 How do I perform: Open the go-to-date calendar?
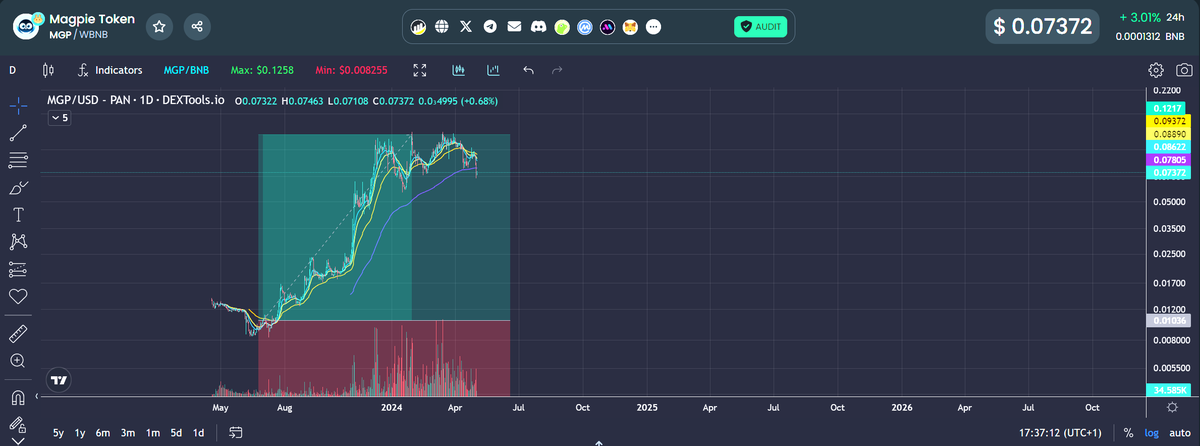[236, 433]
